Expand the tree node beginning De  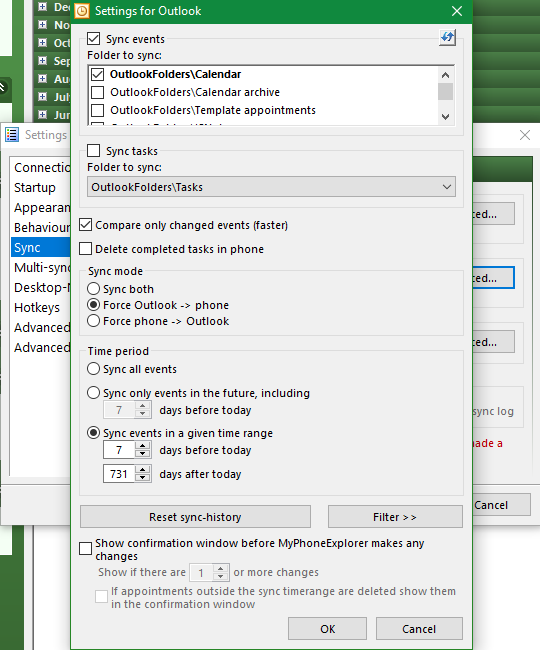click(42, 7)
